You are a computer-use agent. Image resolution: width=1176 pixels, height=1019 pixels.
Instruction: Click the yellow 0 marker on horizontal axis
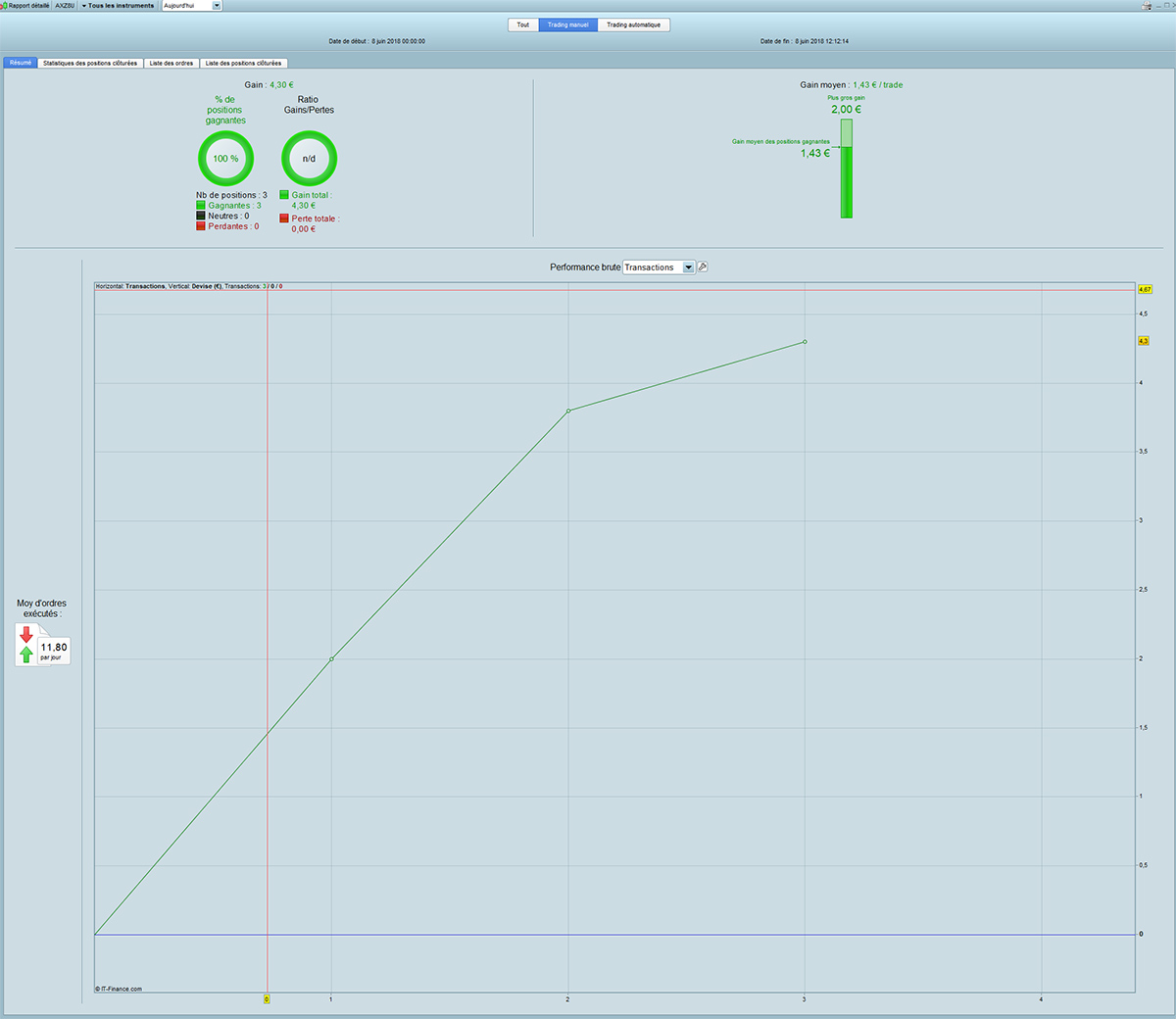pos(267,999)
